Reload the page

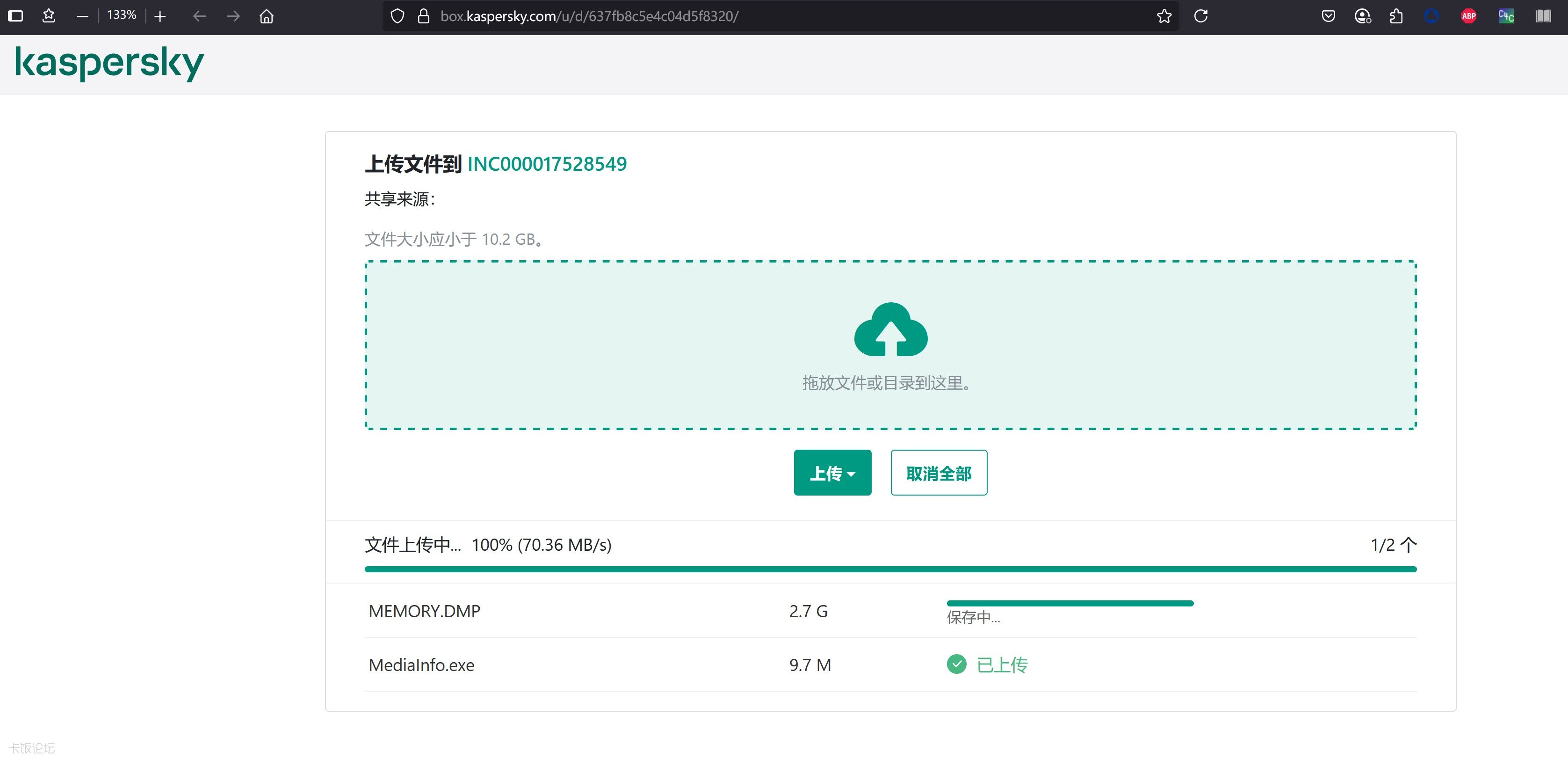[1201, 16]
